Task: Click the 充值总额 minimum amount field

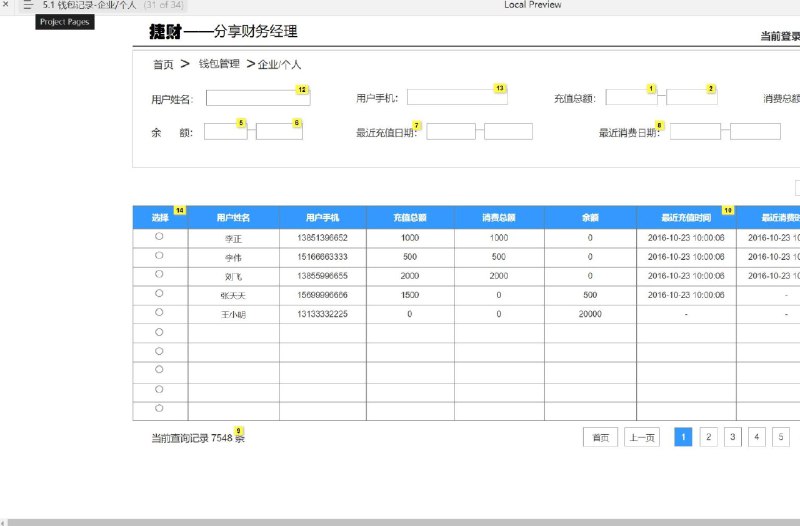Action: point(632,97)
